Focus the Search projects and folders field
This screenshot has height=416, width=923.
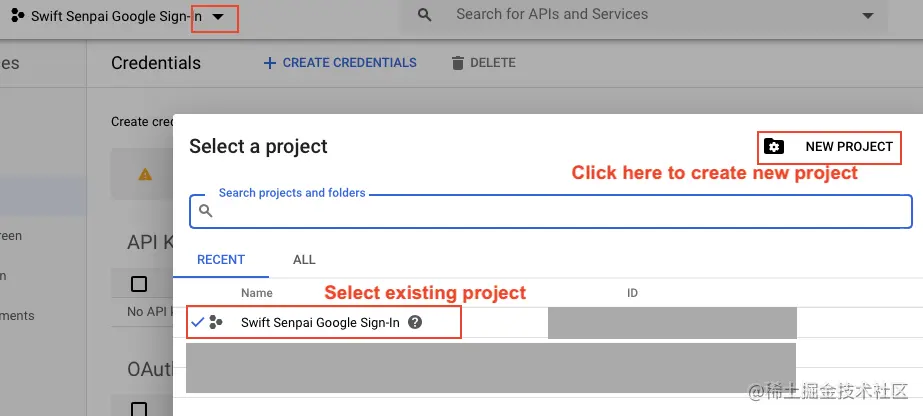point(560,211)
